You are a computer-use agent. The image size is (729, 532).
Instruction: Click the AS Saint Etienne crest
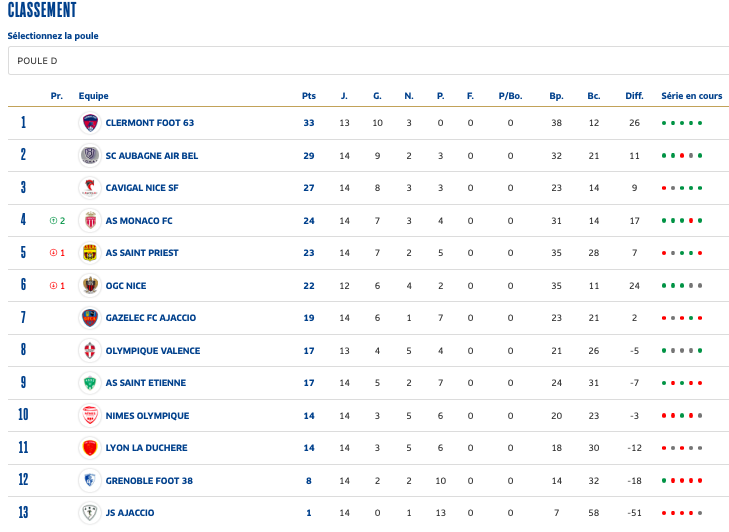(x=90, y=383)
